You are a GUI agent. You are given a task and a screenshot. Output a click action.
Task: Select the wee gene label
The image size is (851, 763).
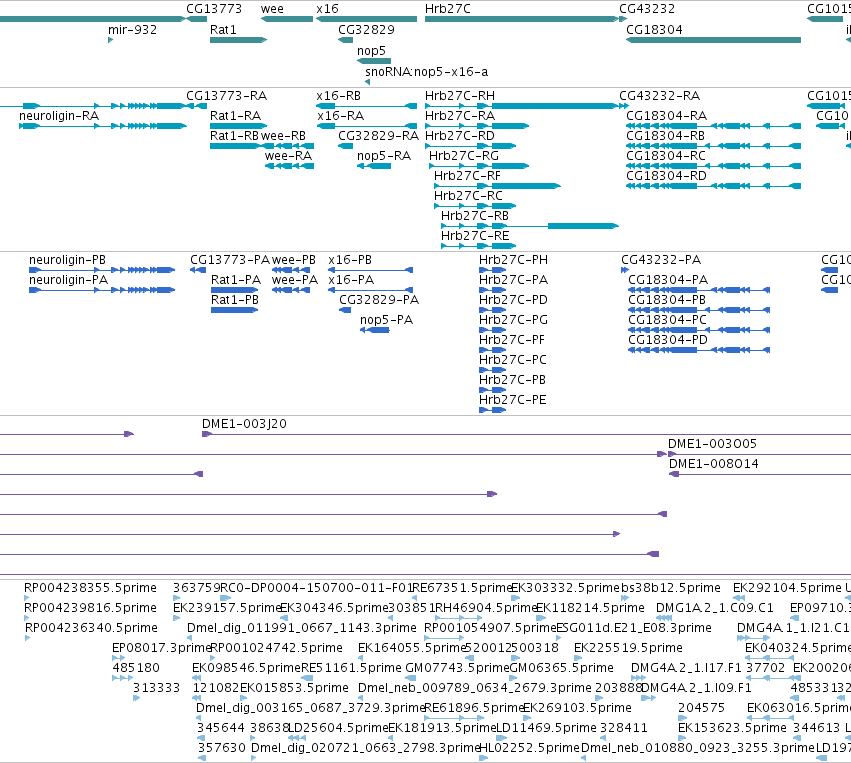point(272,9)
